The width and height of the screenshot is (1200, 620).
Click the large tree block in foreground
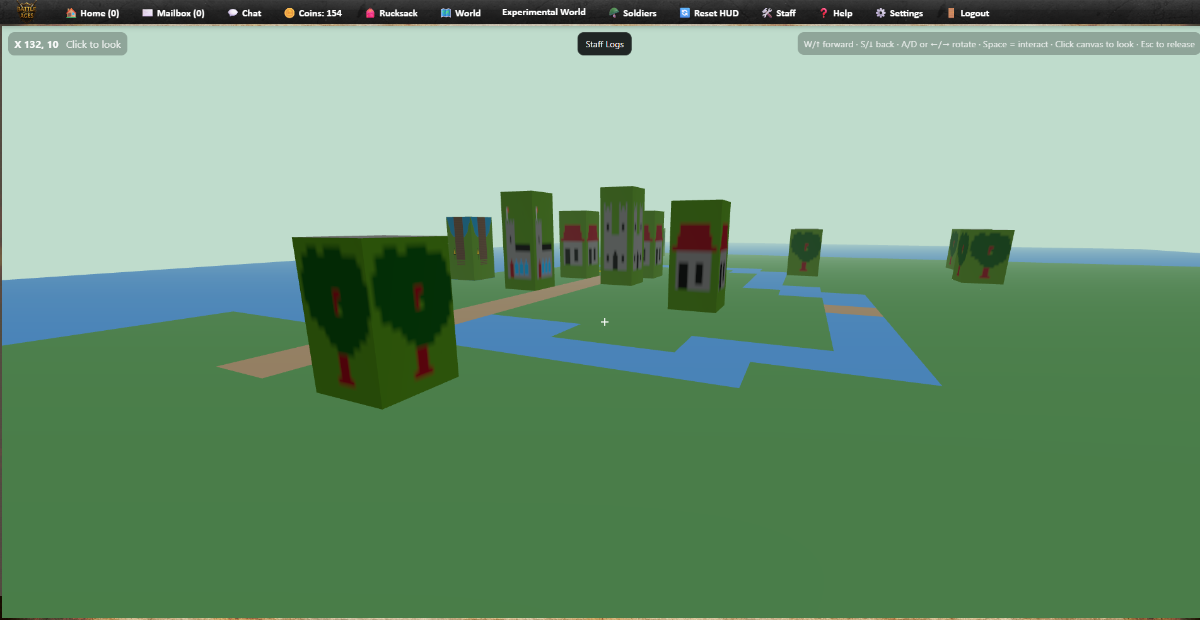pos(375,318)
